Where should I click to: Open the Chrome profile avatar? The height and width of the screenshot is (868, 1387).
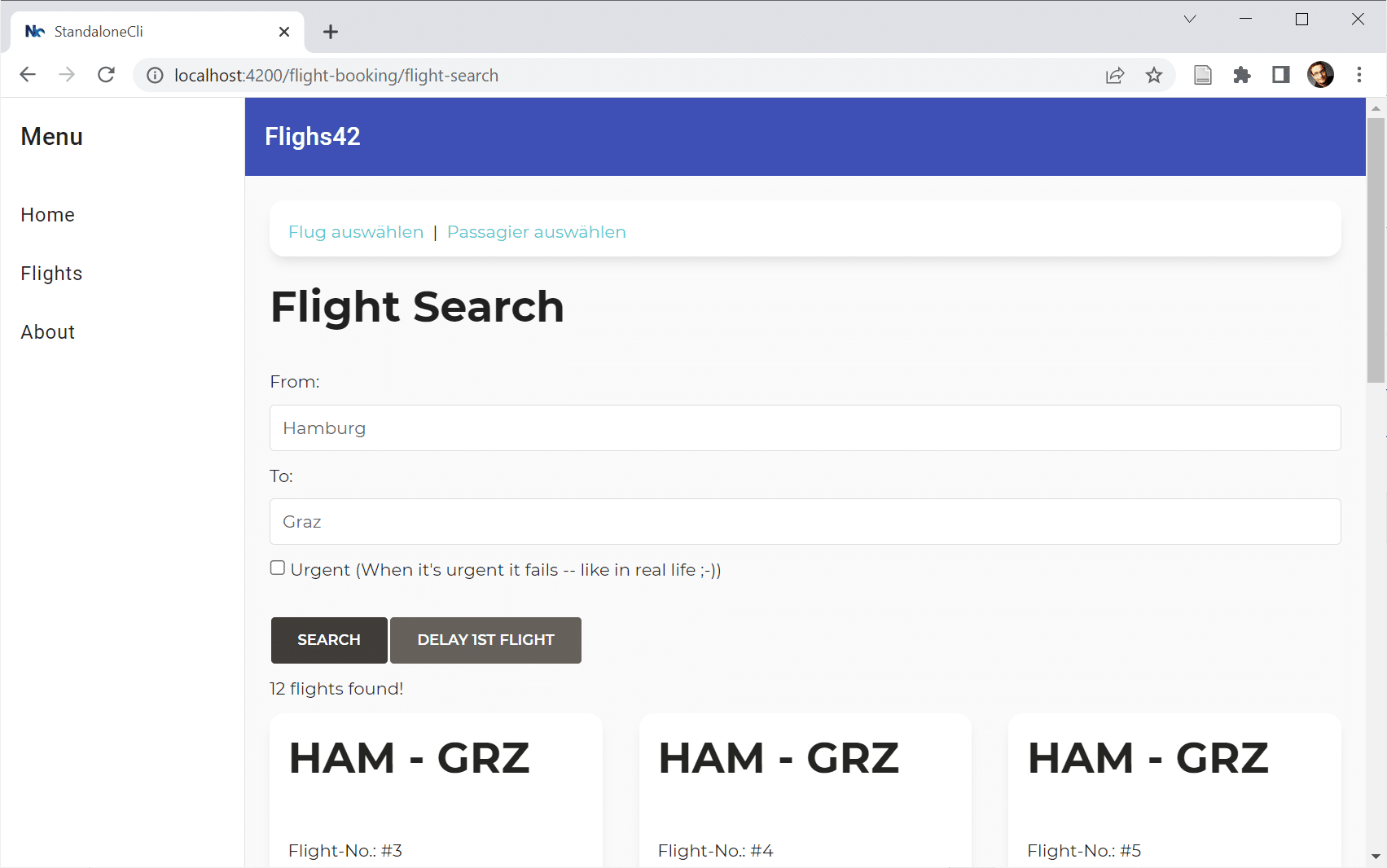point(1320,75)
